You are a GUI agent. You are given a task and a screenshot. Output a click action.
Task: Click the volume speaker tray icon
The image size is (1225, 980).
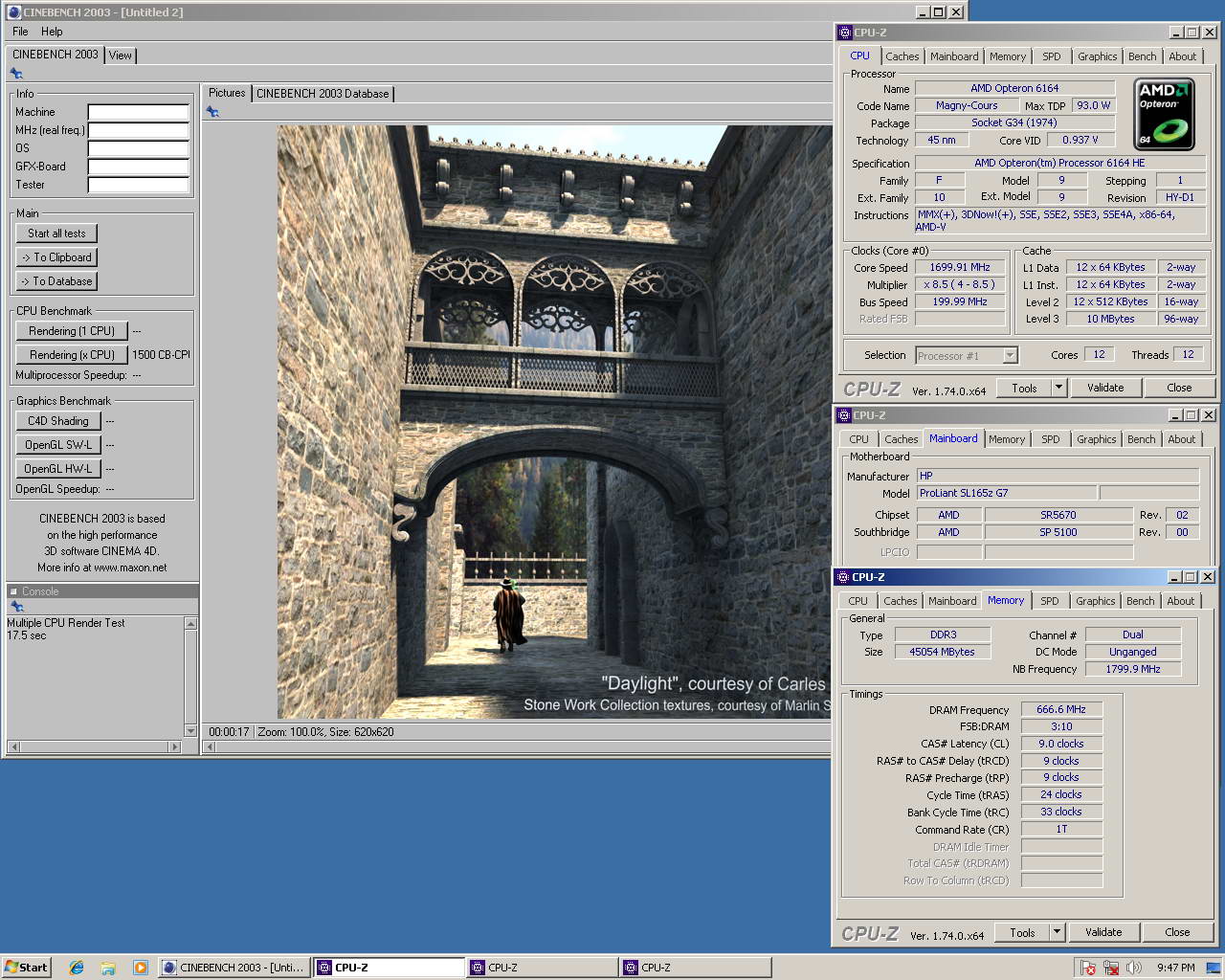[1134, 968]
